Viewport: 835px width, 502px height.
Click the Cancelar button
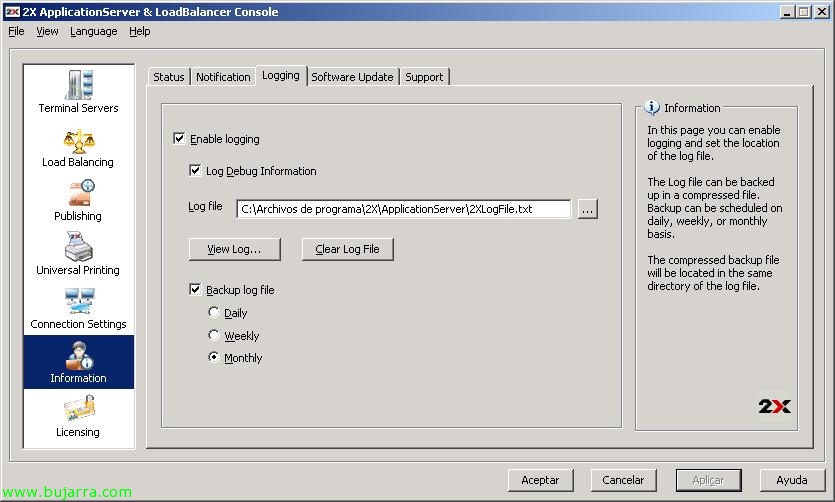(623, 480)
